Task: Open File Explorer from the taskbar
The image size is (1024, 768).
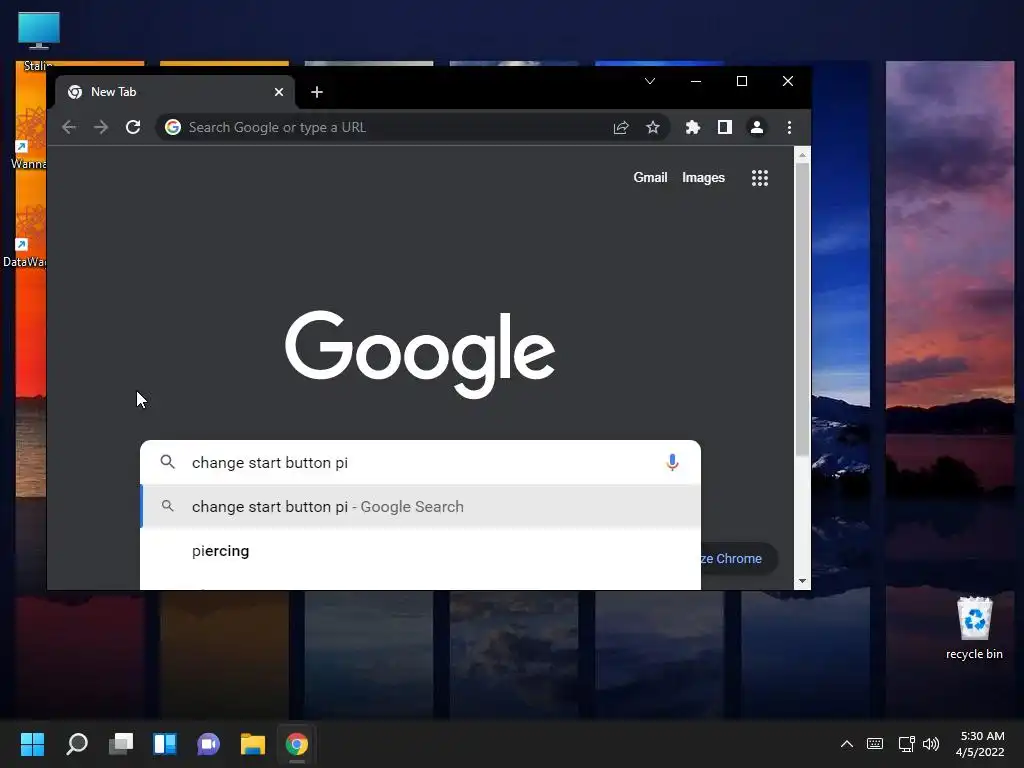Action: point(253,744)
